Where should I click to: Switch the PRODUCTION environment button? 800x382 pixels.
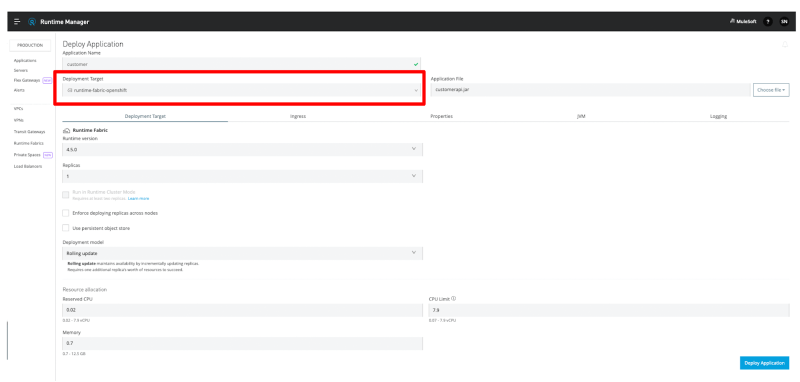tap(30, 45)
